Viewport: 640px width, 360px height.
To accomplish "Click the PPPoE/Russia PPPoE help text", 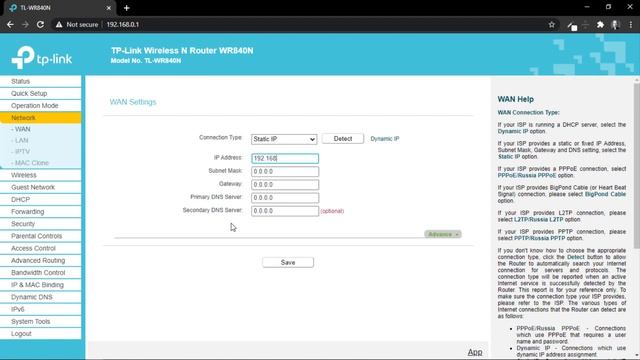I will [527, 176].
